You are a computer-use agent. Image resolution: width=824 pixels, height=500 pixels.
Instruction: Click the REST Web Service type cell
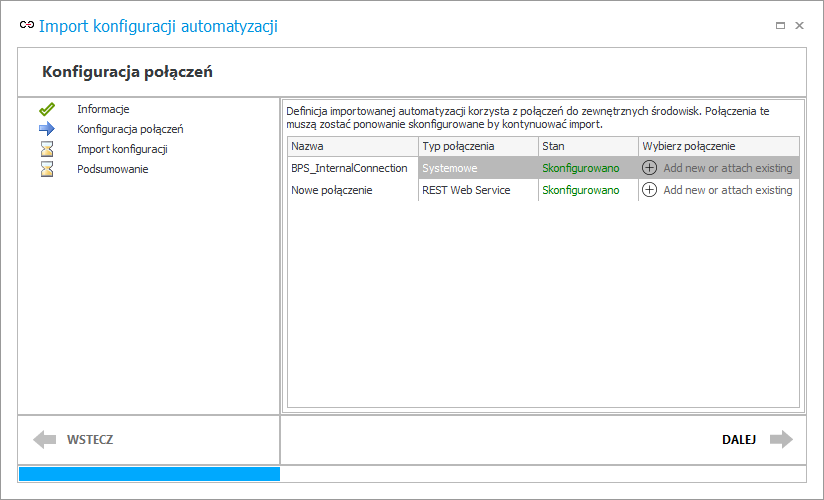tap(478, 190)
